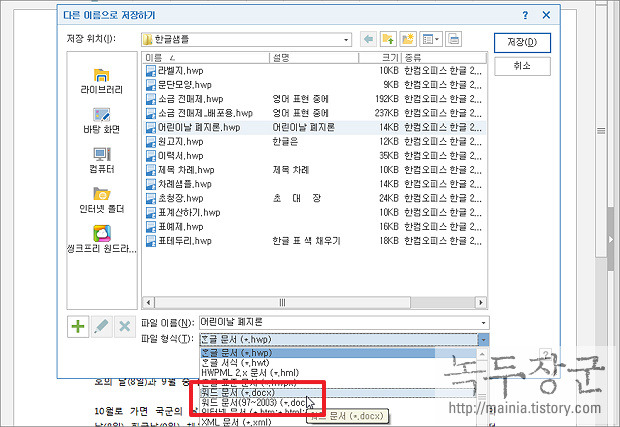Click the 237KB size cell
Image resolution: width=620 pixels, height=427 pixels.
[x=387, y=113]
